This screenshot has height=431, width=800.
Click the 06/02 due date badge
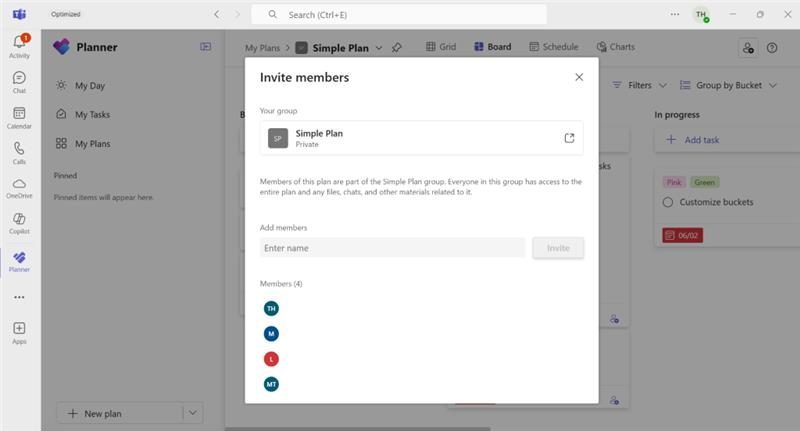683,235
